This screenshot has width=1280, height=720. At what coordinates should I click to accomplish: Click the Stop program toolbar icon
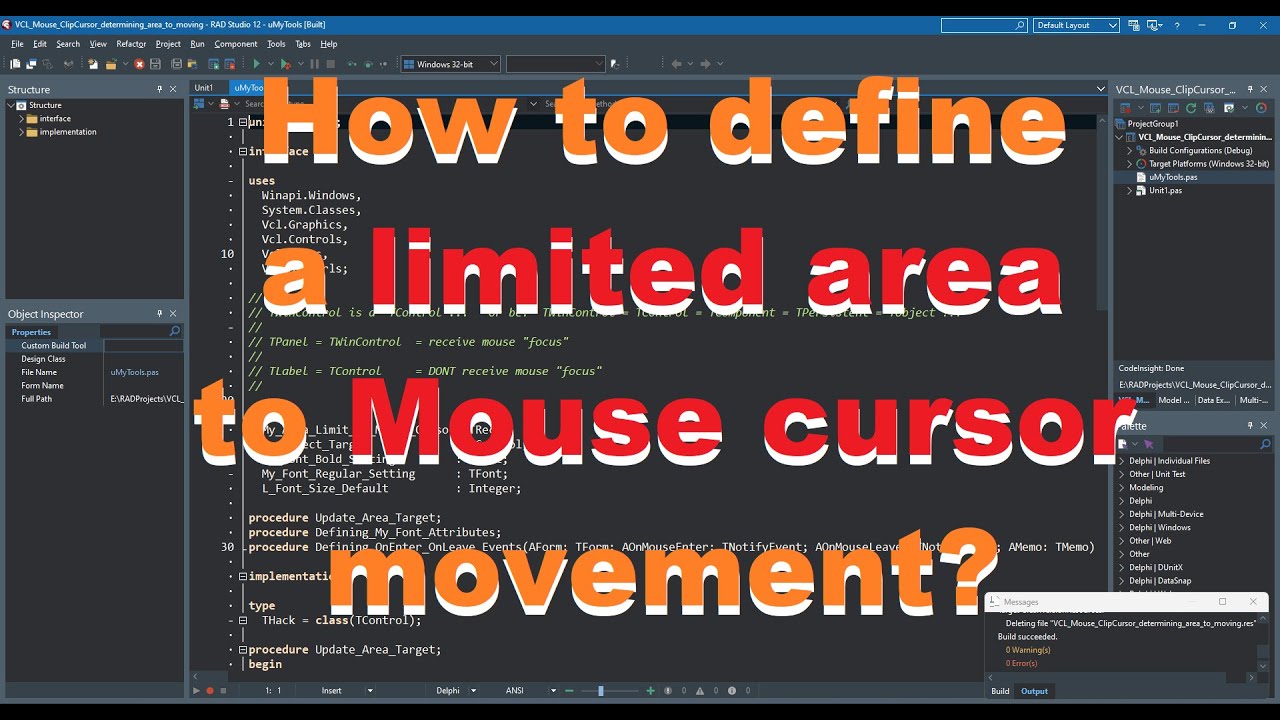331,64
